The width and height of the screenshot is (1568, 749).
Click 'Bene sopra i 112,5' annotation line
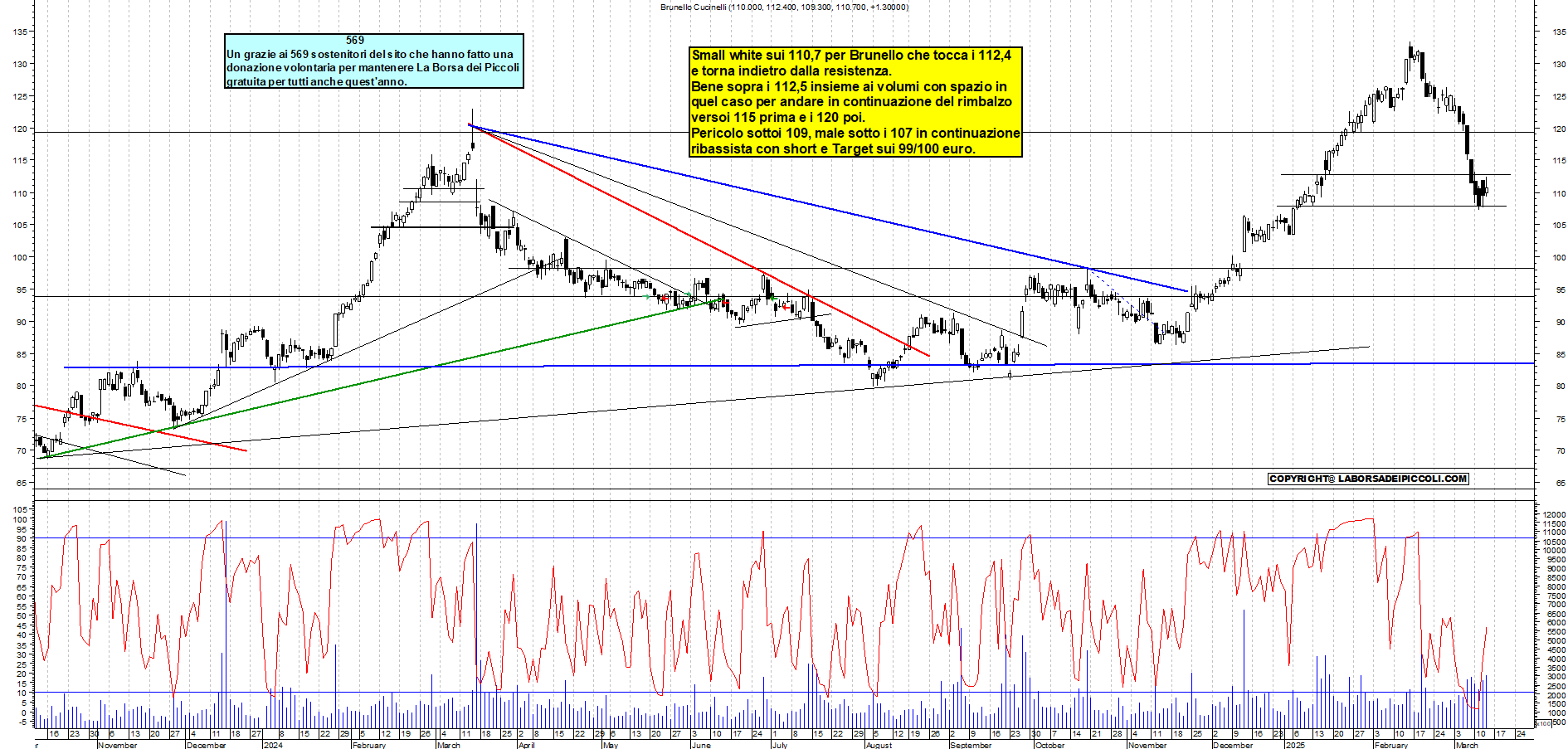tap(850, 86)
